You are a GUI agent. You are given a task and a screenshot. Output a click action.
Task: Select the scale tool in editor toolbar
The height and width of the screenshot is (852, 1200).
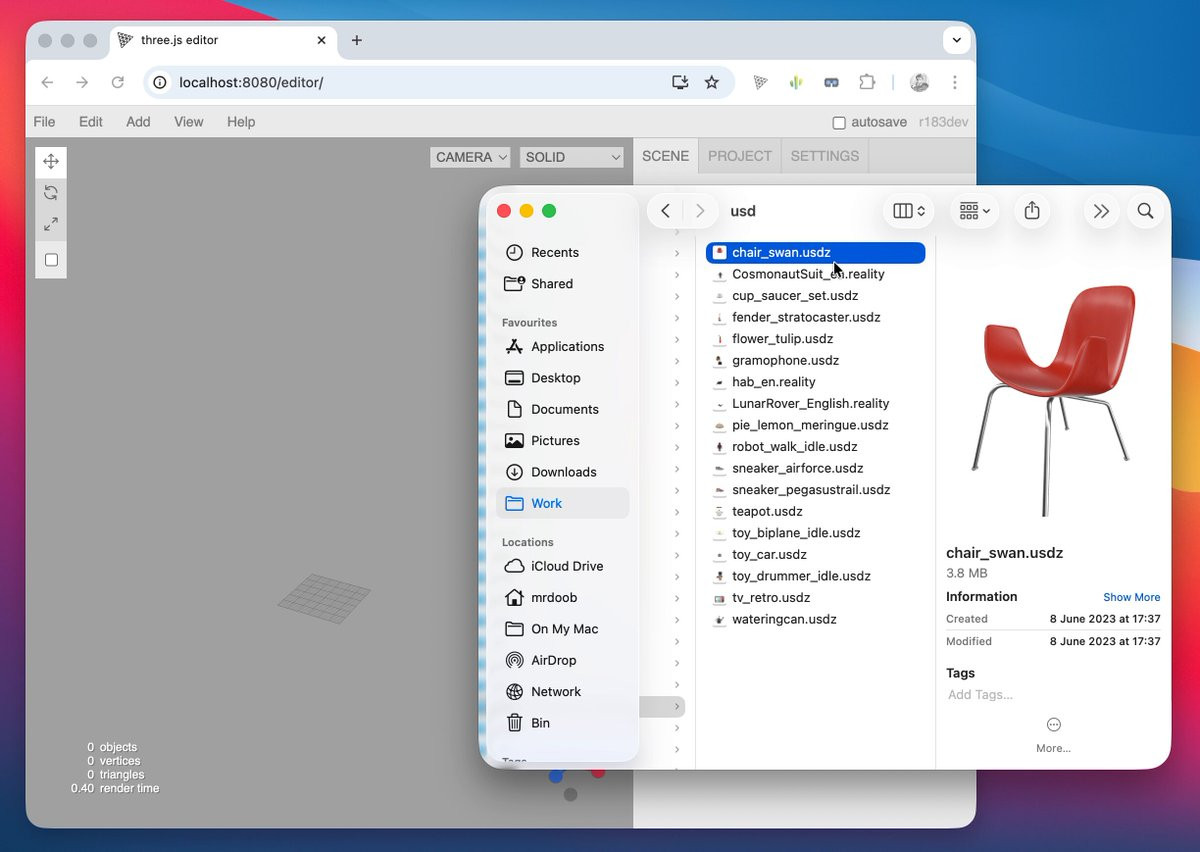pyautogui.click(x=51, y=225)
